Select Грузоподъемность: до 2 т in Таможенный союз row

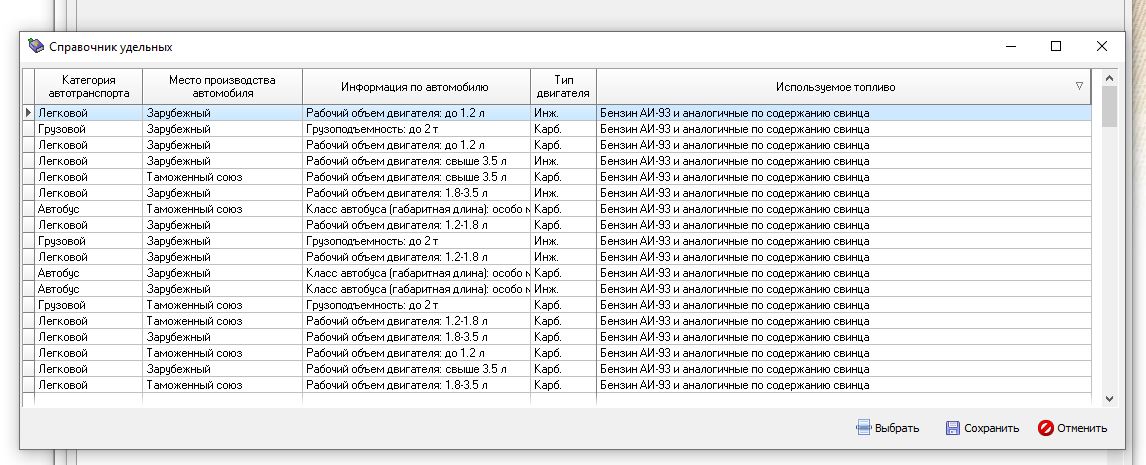(x=414, y=305)
